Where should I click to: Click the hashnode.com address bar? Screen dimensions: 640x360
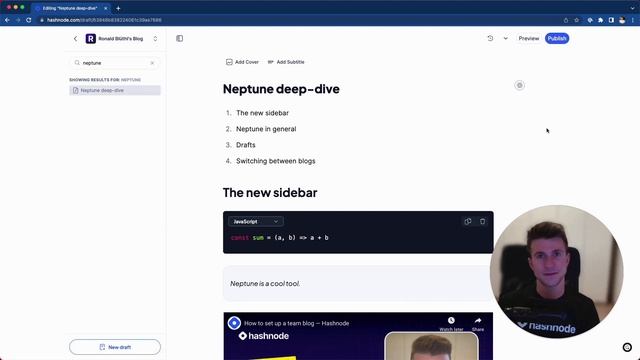click(x=300, y=20)
